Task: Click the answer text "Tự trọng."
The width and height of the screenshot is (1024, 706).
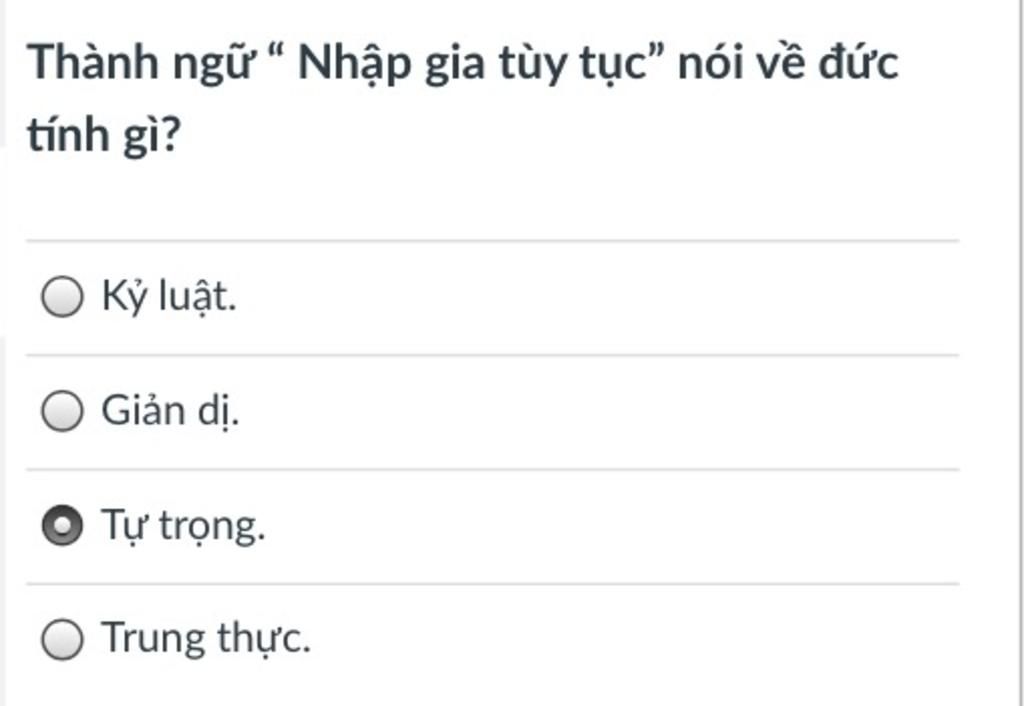Action: coord(184,526)
